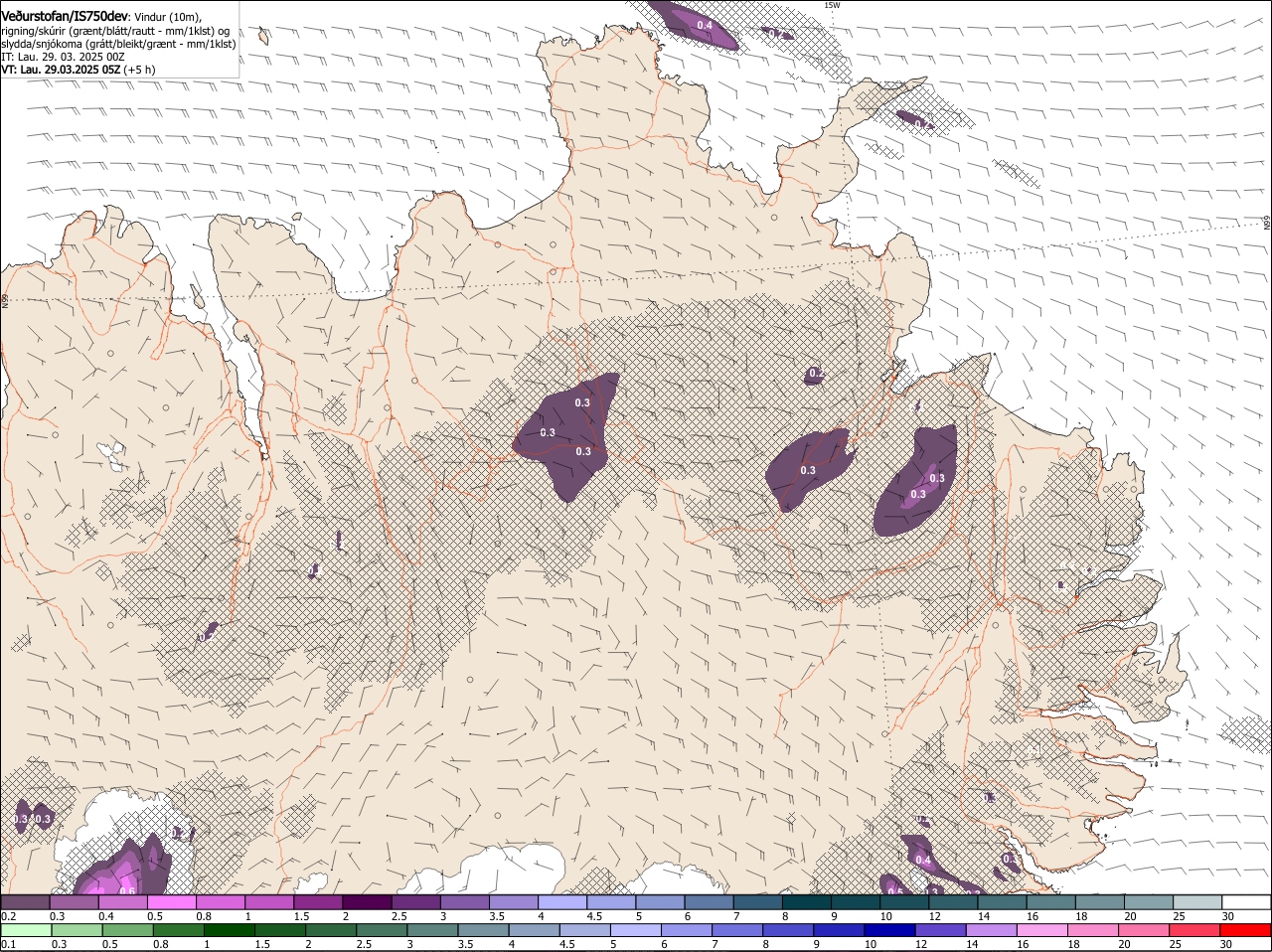Viewport: 1272px width, 952px height.
Task: Click the '30' label on the lower scale
Action: pyautogui.click(x=1225, y=944)
